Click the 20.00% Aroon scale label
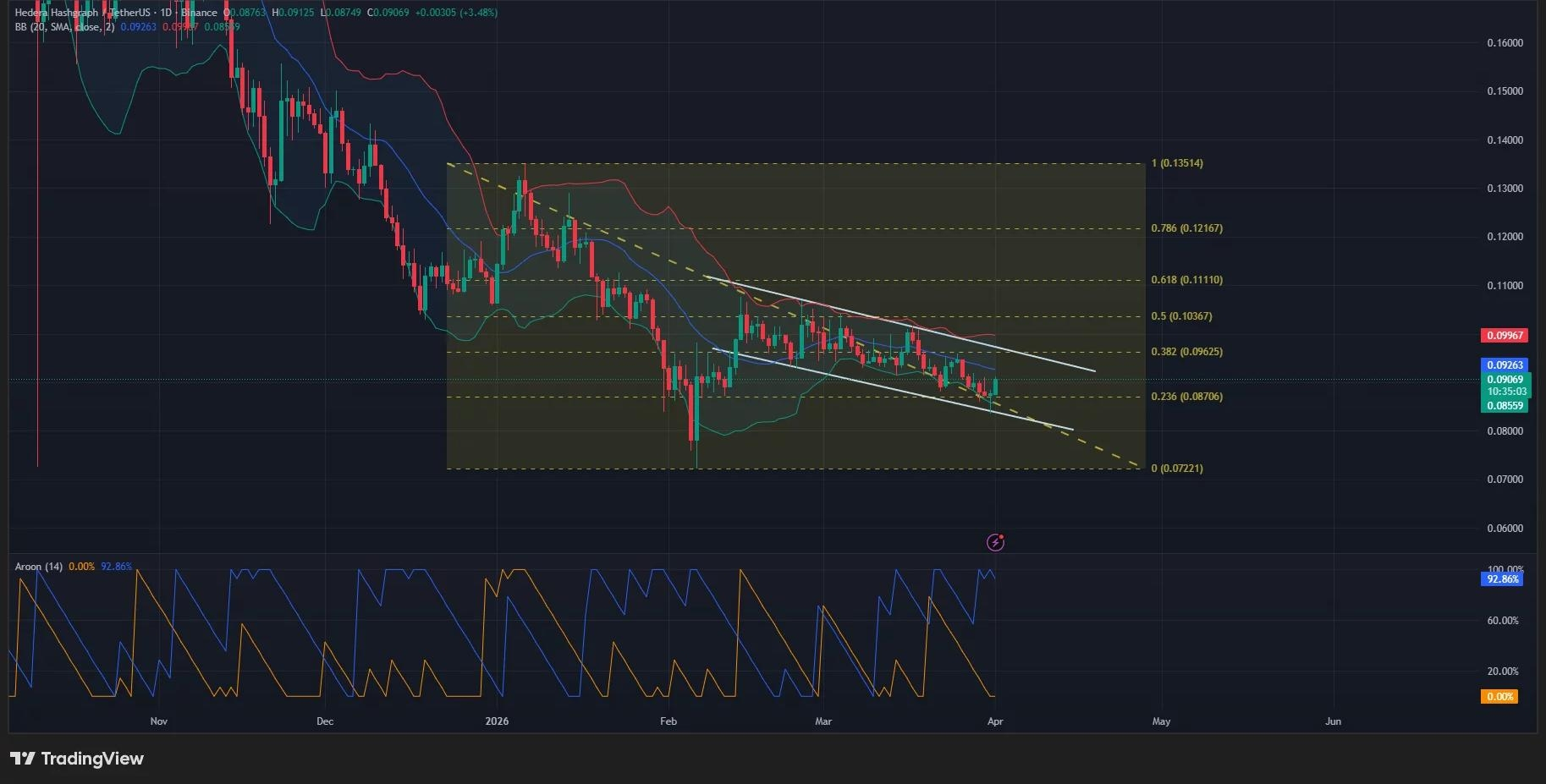Image resolution: width=1546 pixels, height=784 pixels. [1503, 672]
